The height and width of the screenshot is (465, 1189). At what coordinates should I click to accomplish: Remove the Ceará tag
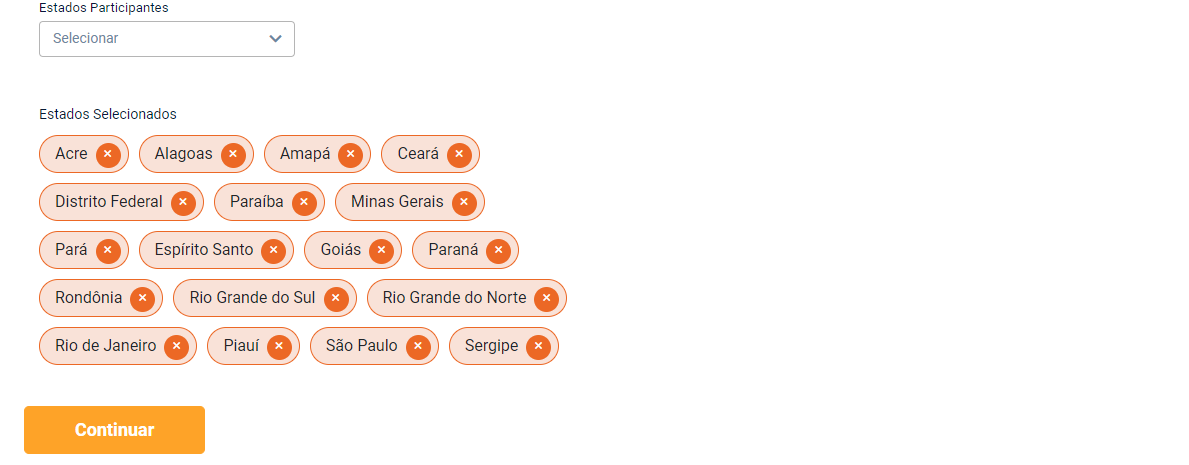coord(459,154)
